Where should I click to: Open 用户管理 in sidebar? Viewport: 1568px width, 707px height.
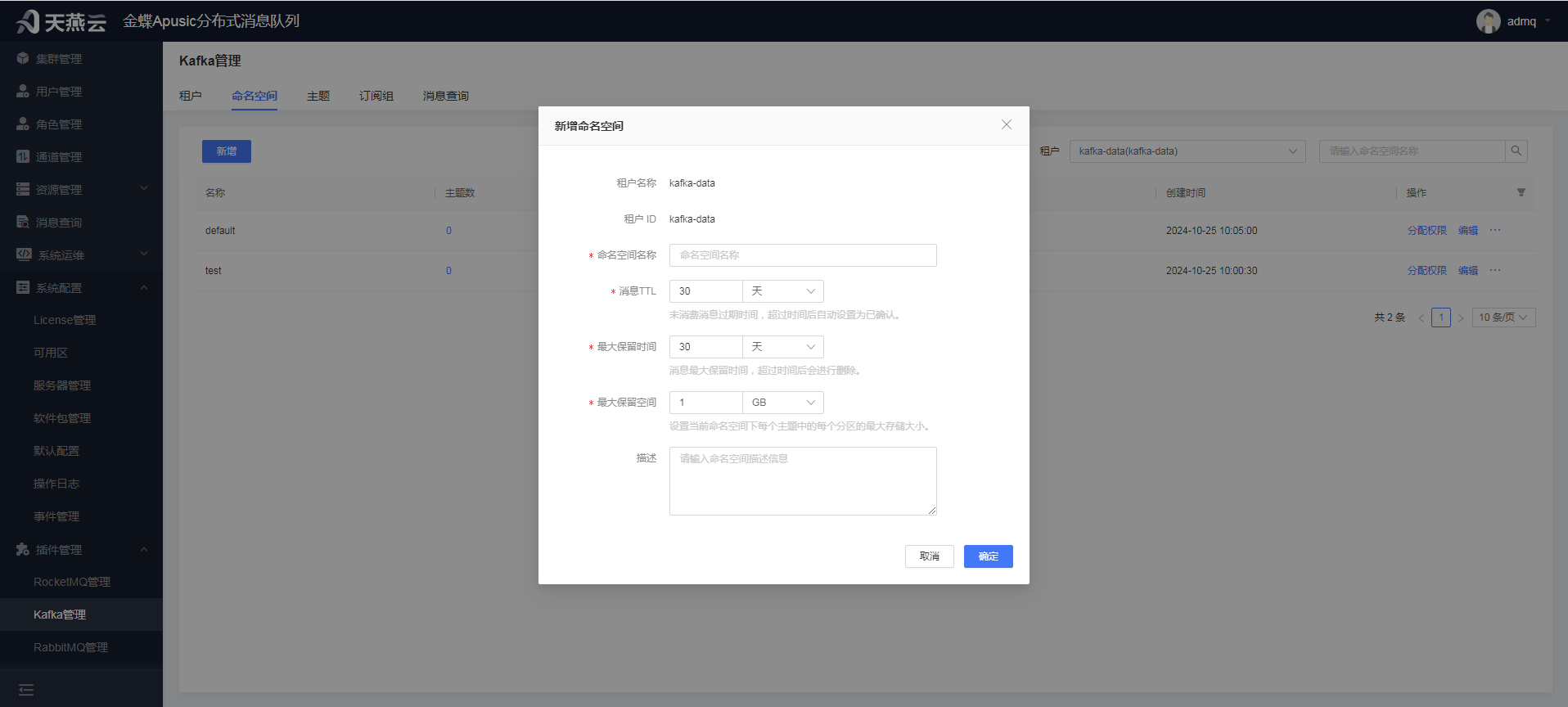coord(81,92)
